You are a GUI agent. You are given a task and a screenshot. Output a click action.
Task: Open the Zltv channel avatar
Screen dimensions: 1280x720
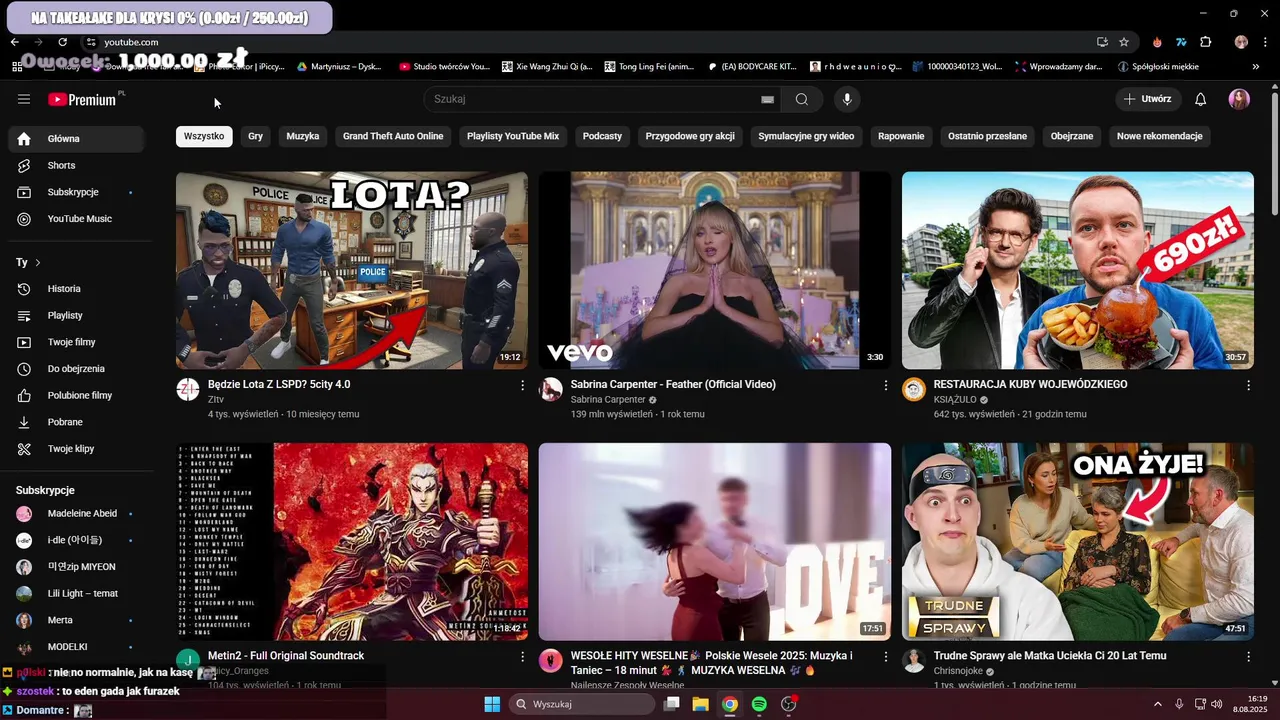coord(188,390)
